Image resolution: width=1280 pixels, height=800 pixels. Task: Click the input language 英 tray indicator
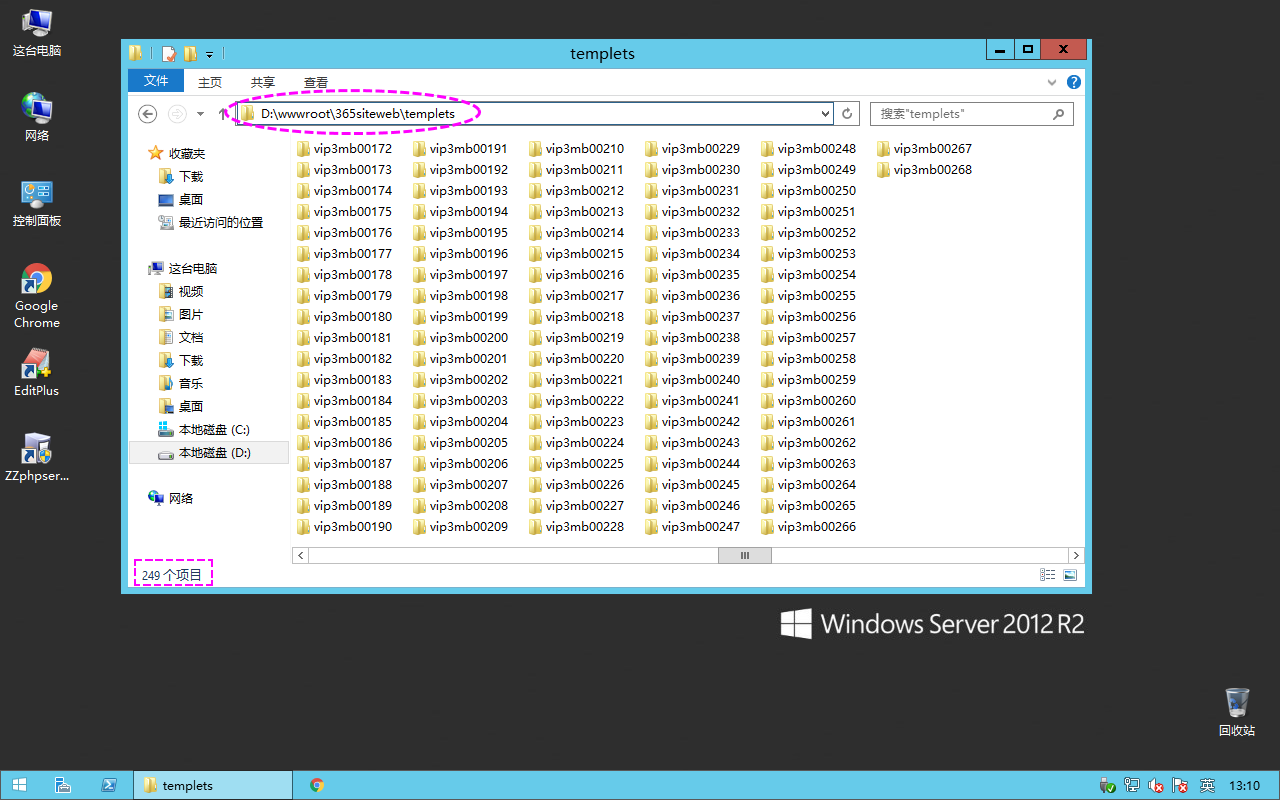[1207, 785]
